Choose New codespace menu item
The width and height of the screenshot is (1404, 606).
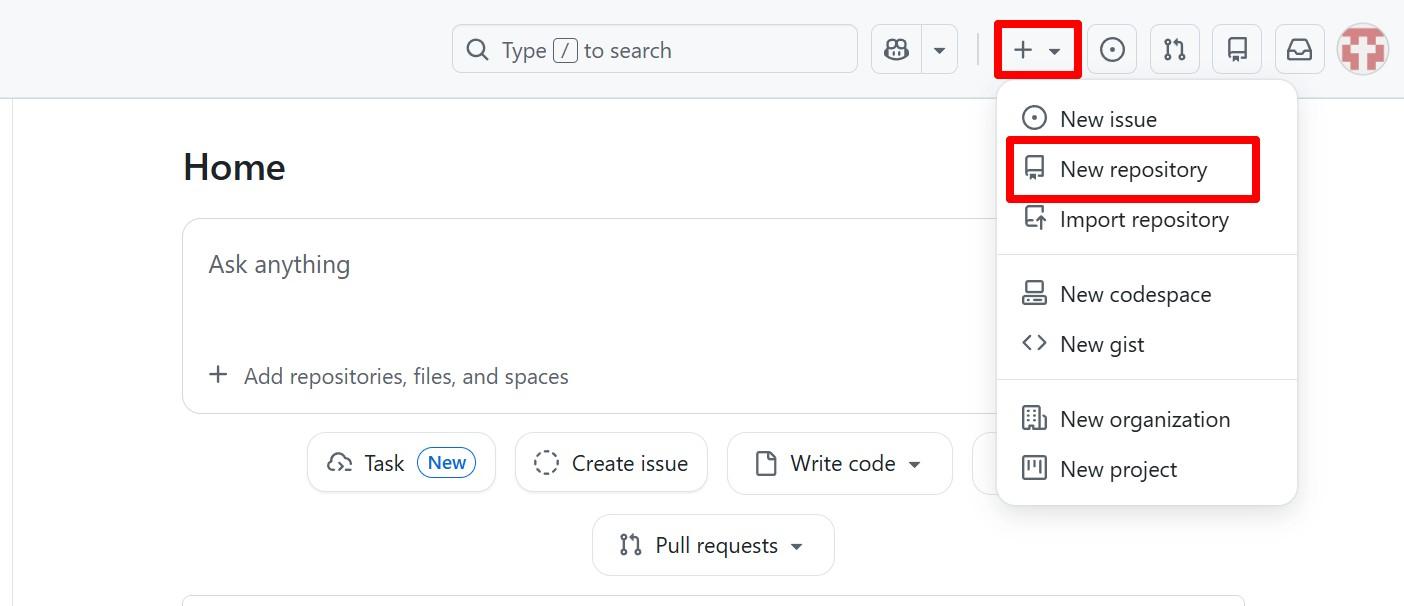1135,295
